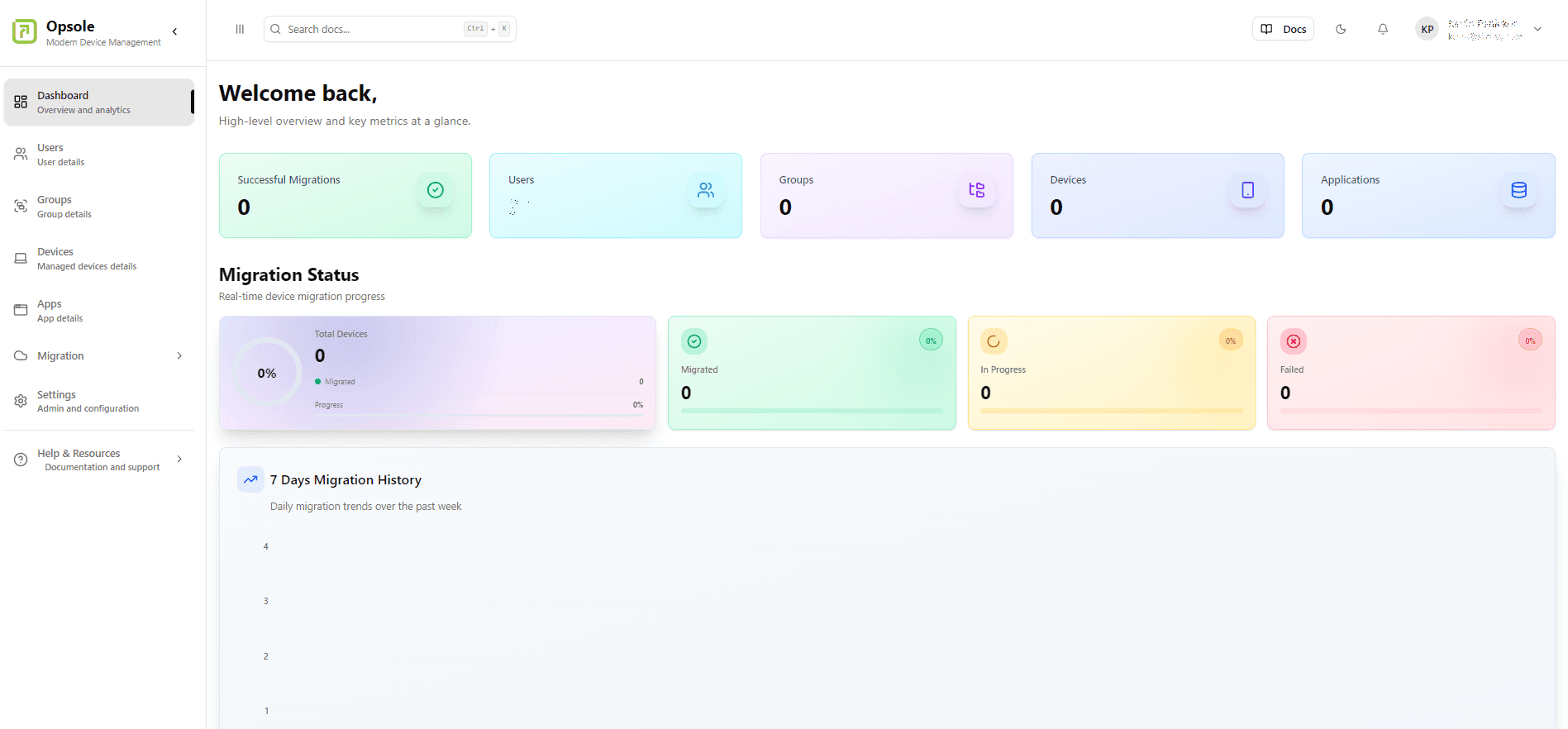Viewport: 1568px width, 729px height.
Task: Open Groups in the sidebar
Action: click(x=99, y=207)
